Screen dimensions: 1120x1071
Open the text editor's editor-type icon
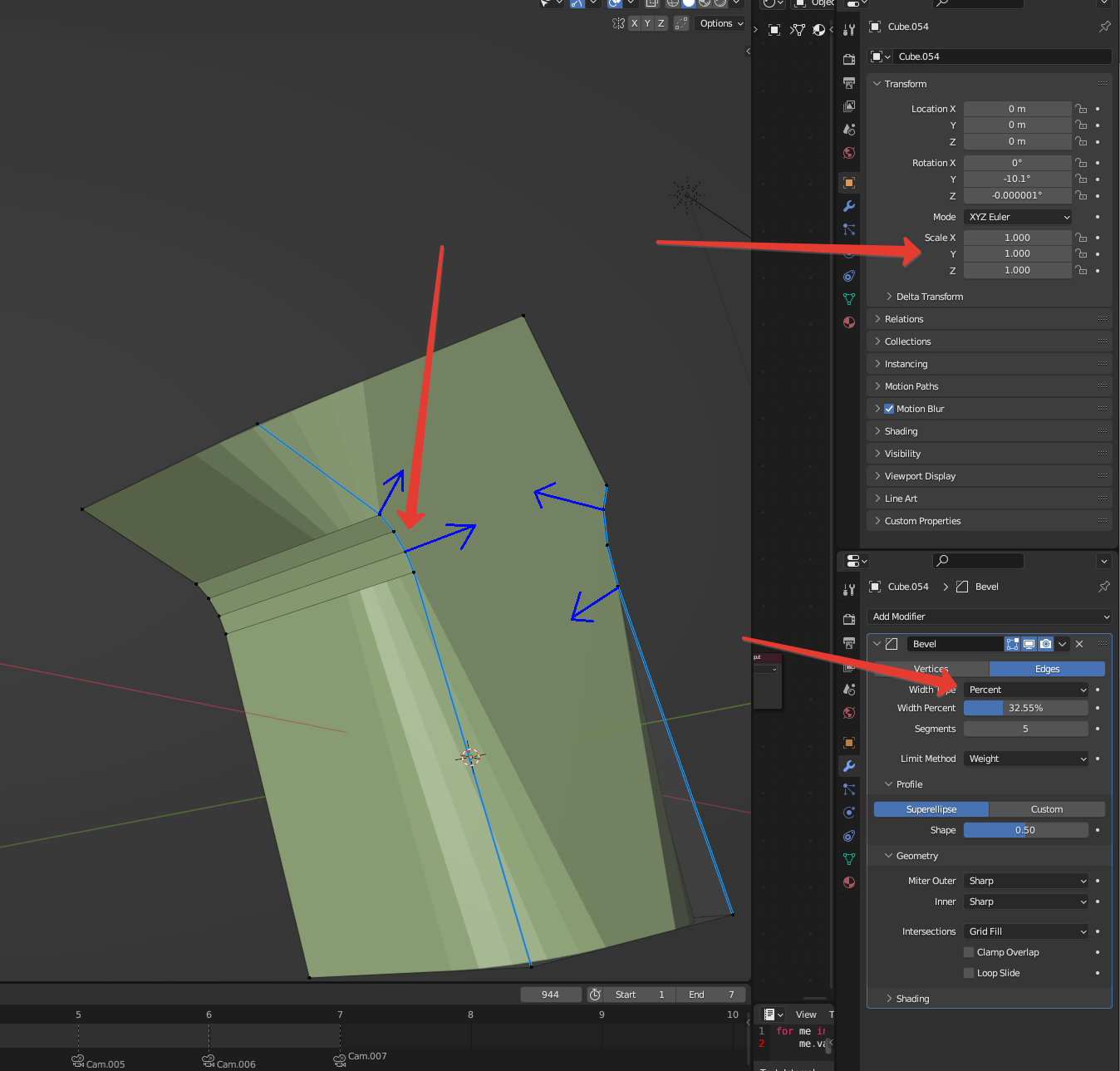click(774, 1015)
